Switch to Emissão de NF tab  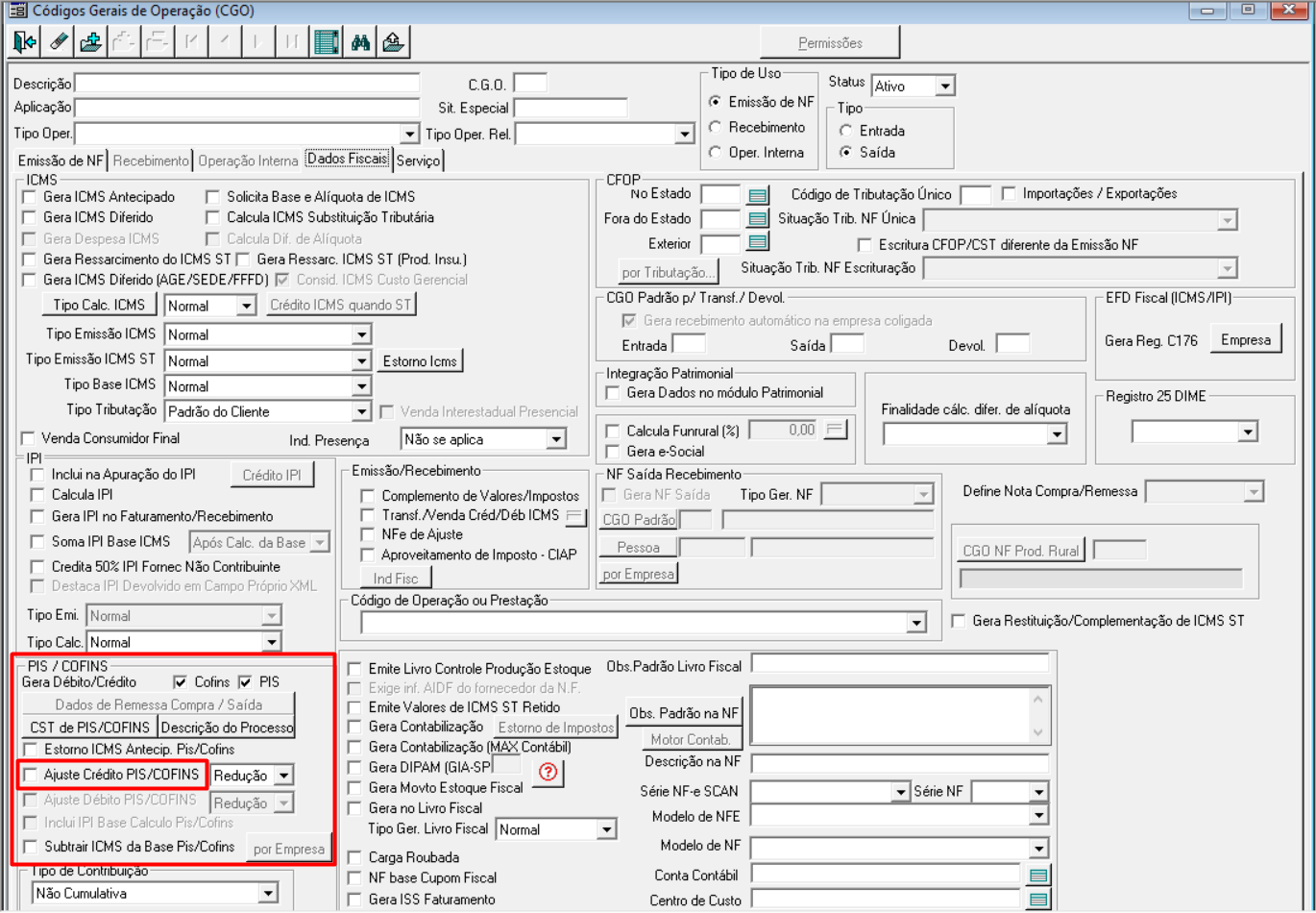coord(61,161)
